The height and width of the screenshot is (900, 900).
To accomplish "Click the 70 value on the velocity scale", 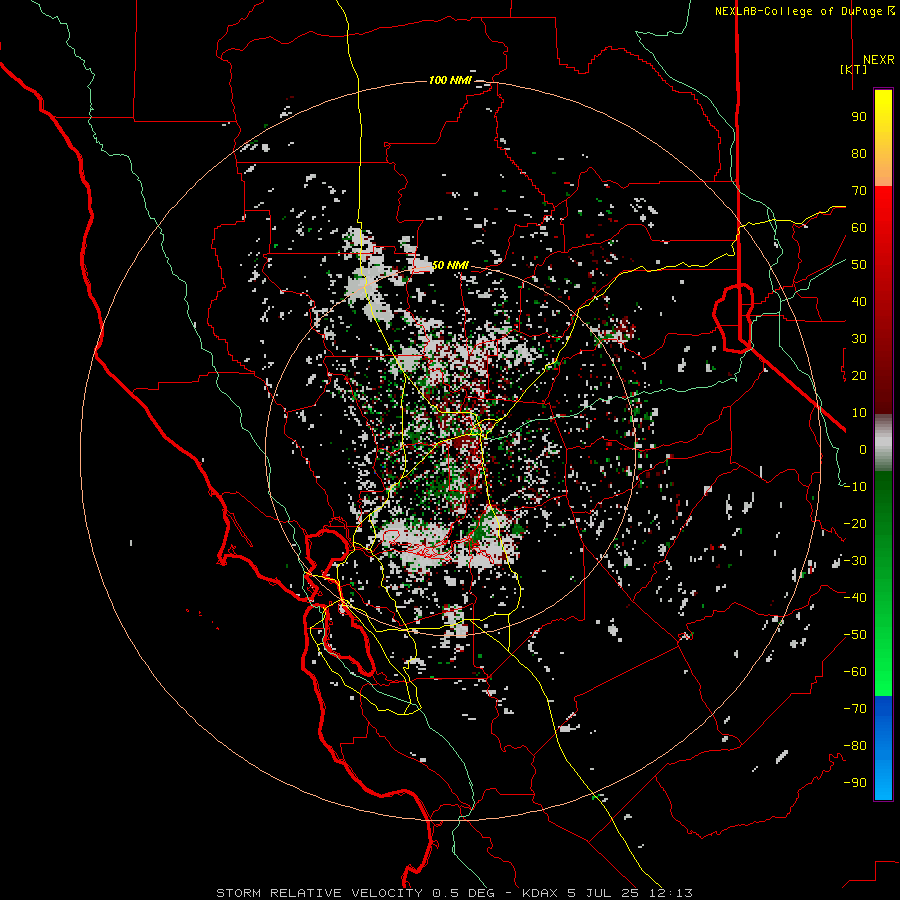I will pyautogui.click(x=859, y=191).
